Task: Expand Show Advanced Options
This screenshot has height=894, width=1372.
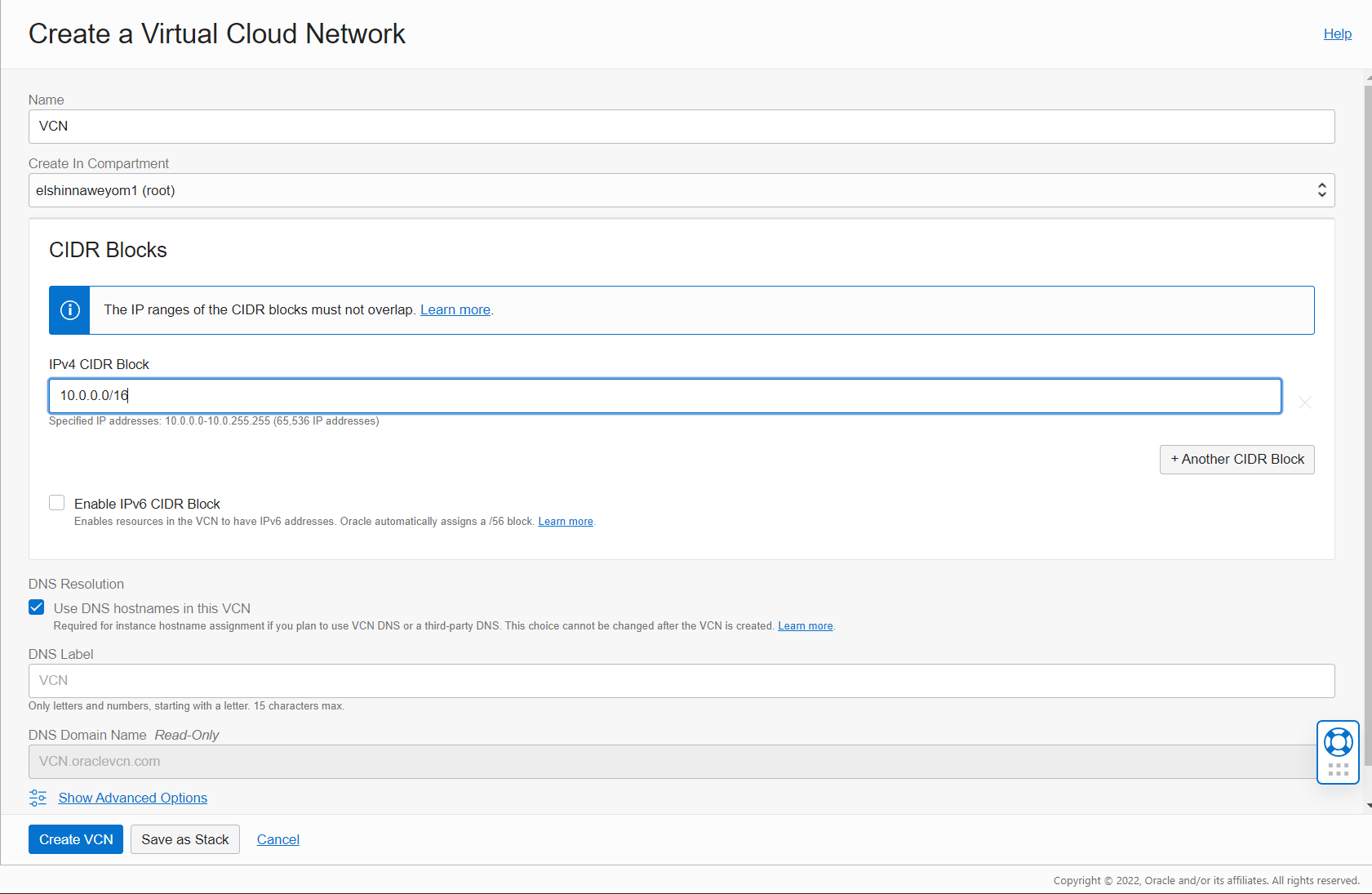Action: point(132,798)
